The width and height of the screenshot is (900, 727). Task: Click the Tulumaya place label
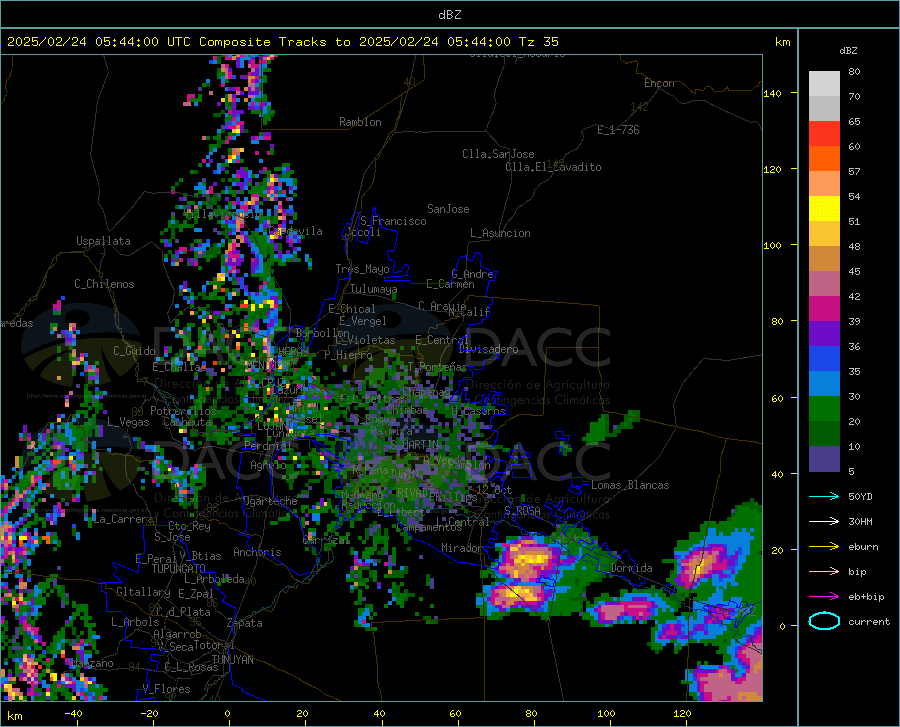(x=374, y=289)
